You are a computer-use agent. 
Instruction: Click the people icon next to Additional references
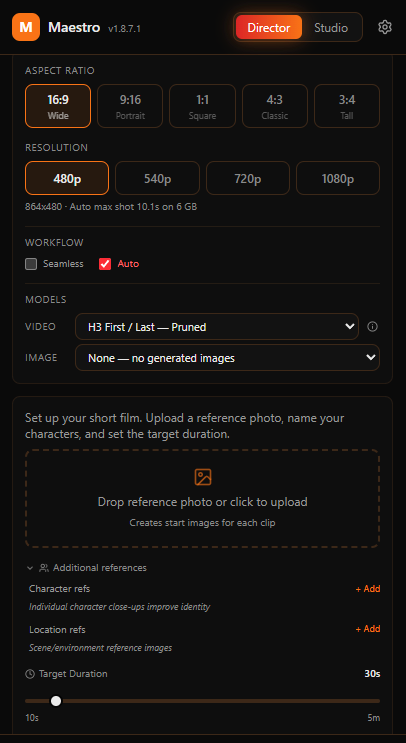(x=44, y=568)
